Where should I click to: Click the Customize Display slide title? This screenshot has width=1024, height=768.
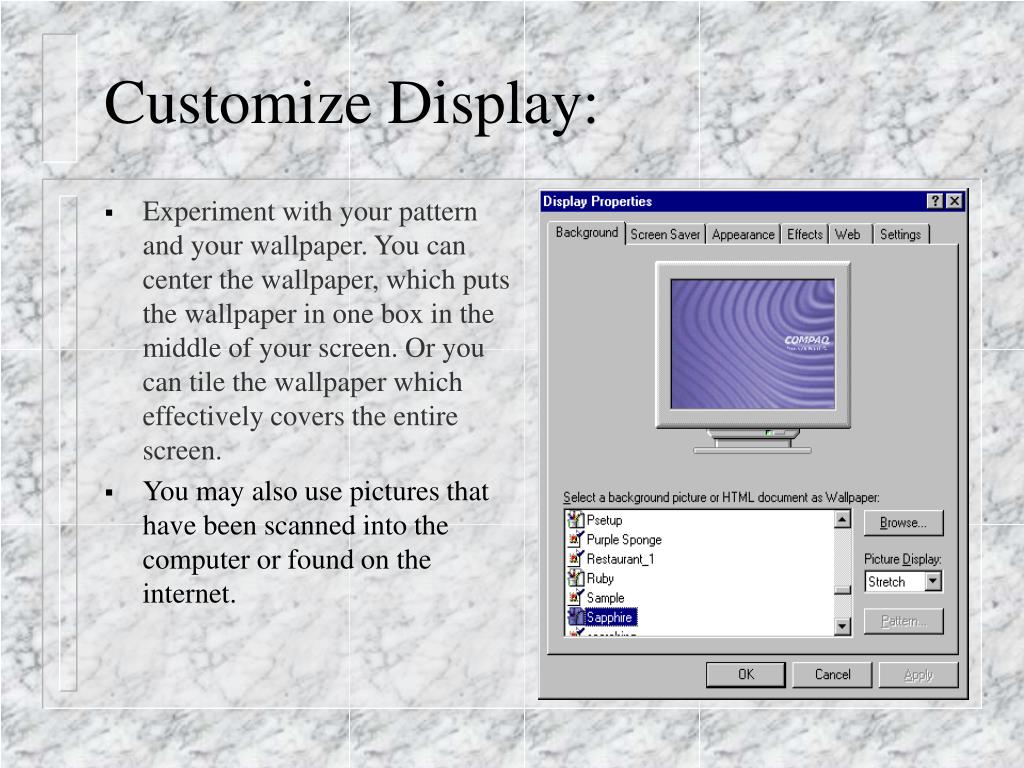pos(351,103)
